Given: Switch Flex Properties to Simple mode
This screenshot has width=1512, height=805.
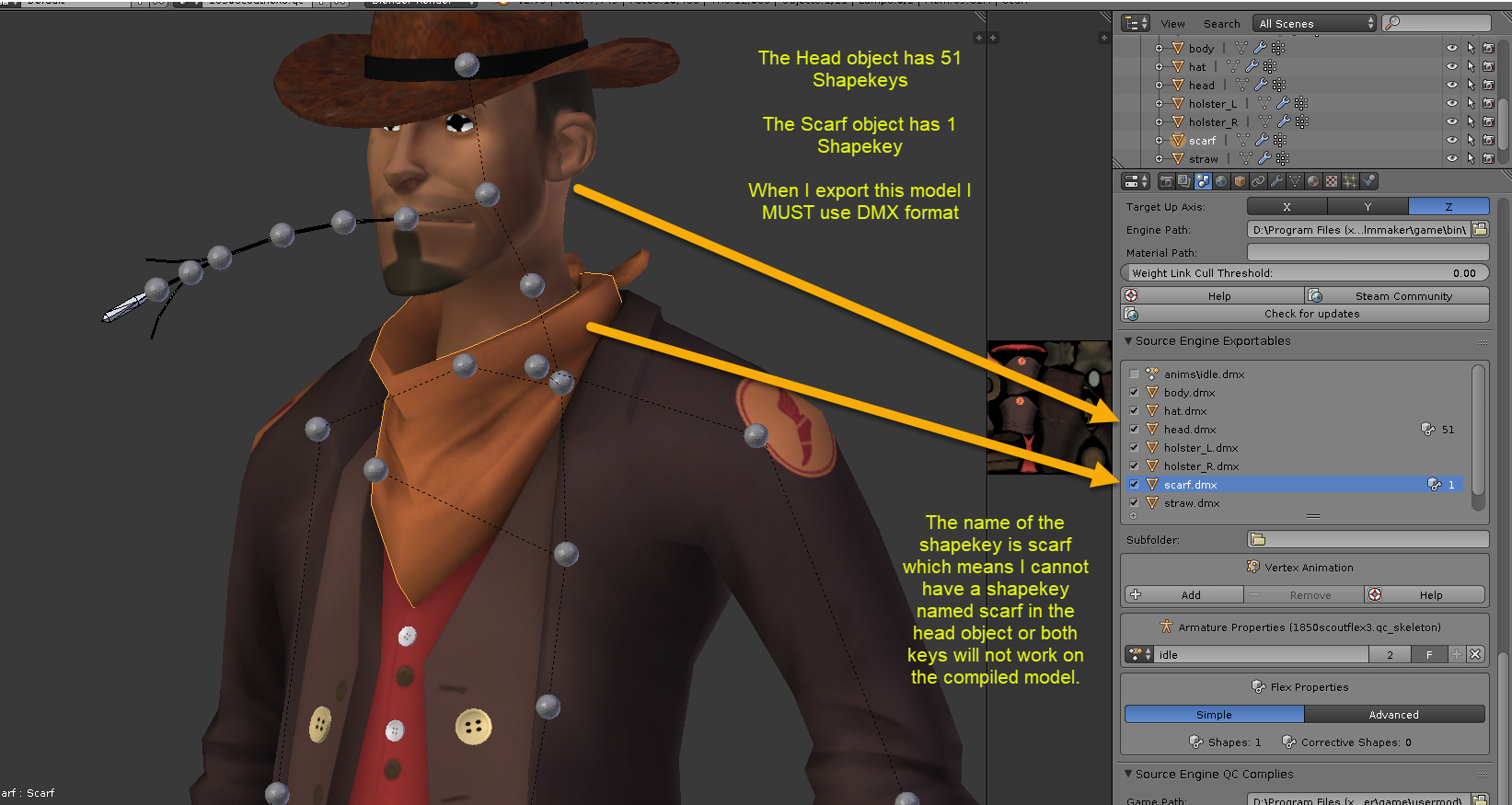Looking at the screenshot, I should click(x=1214, y=715).
